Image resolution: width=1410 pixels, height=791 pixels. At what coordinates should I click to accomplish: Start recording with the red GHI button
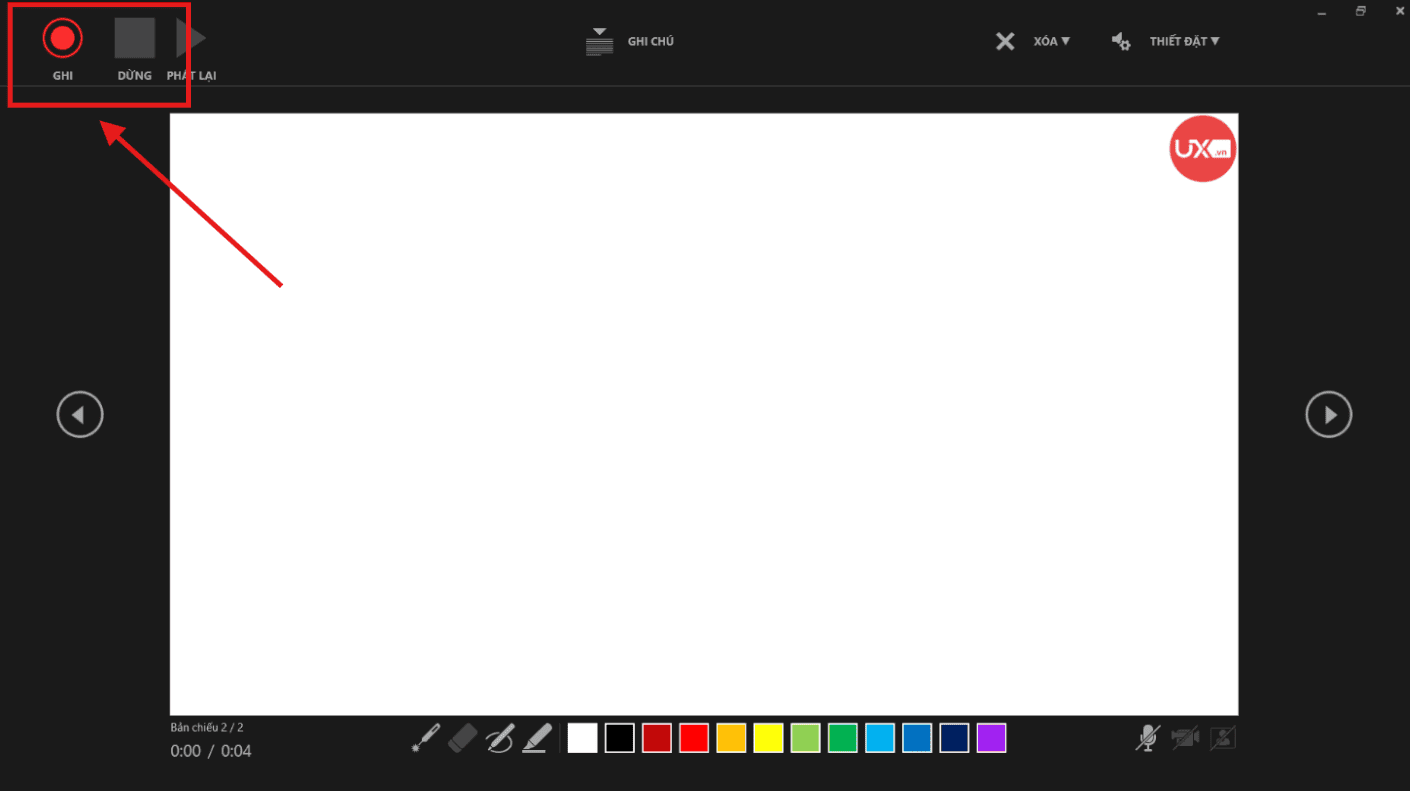click(x=62, y=39)
